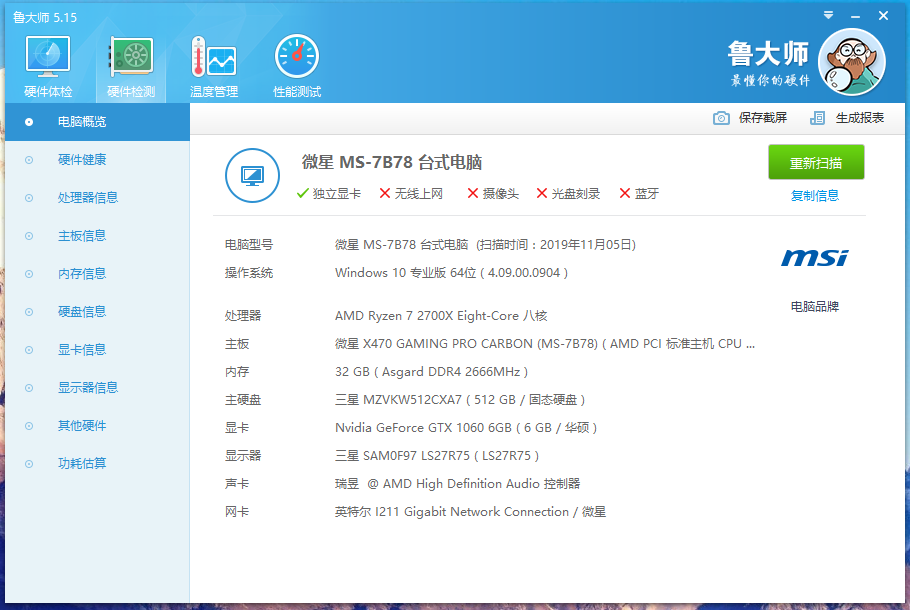Click the heading 微星 MS-7B78 台式电脑
910x610 pixels.
[x=392, y=163]
